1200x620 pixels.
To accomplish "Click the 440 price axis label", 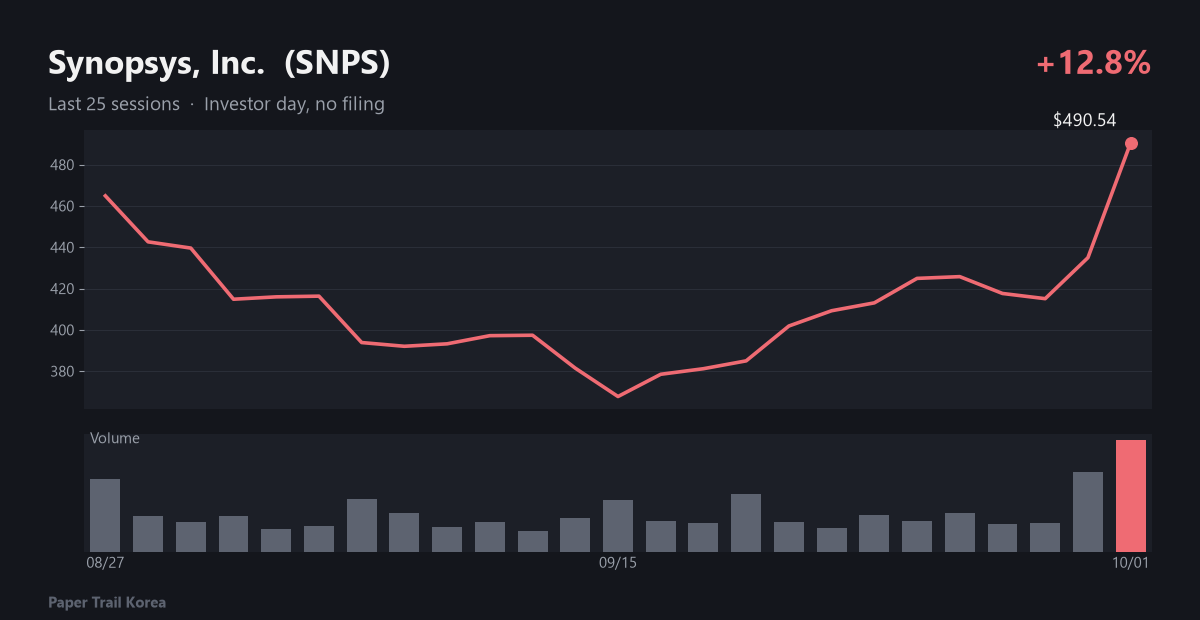I will point(63,248).
